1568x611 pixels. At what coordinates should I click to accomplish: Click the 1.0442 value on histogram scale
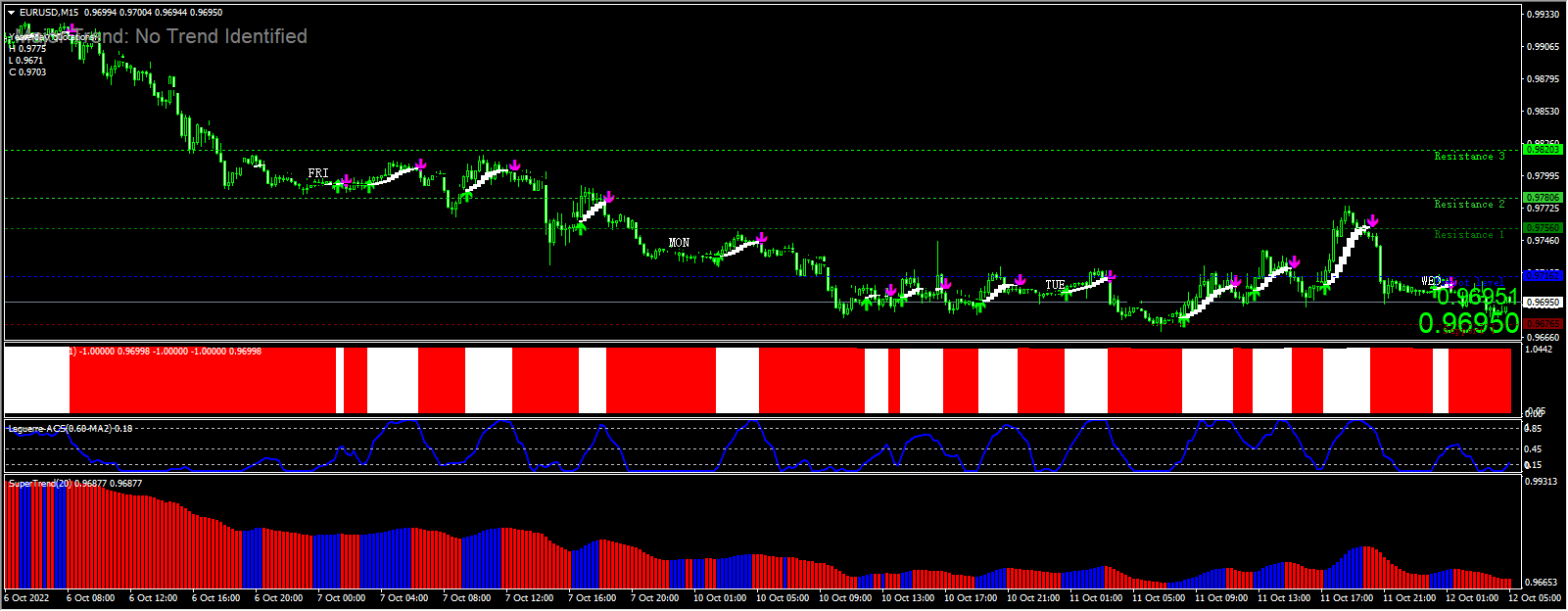tap(1539, 350)
